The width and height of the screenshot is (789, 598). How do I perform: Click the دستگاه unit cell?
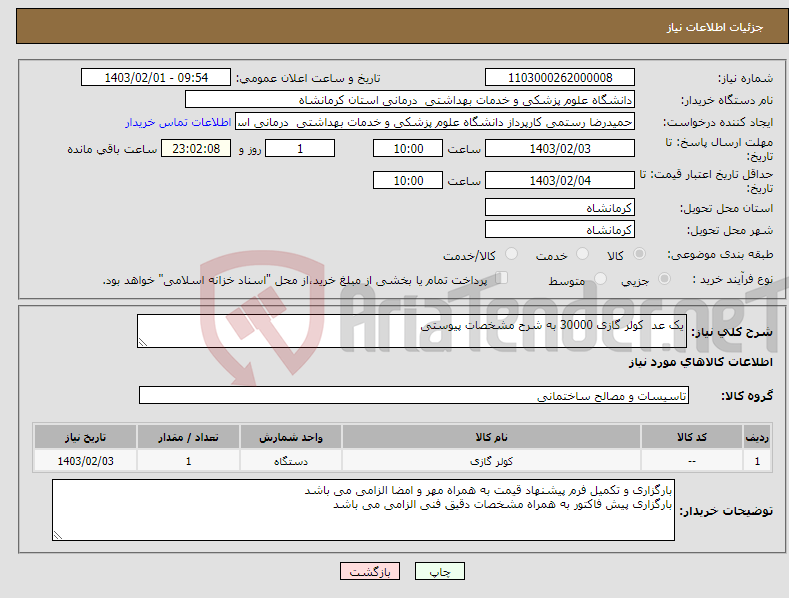291,461
